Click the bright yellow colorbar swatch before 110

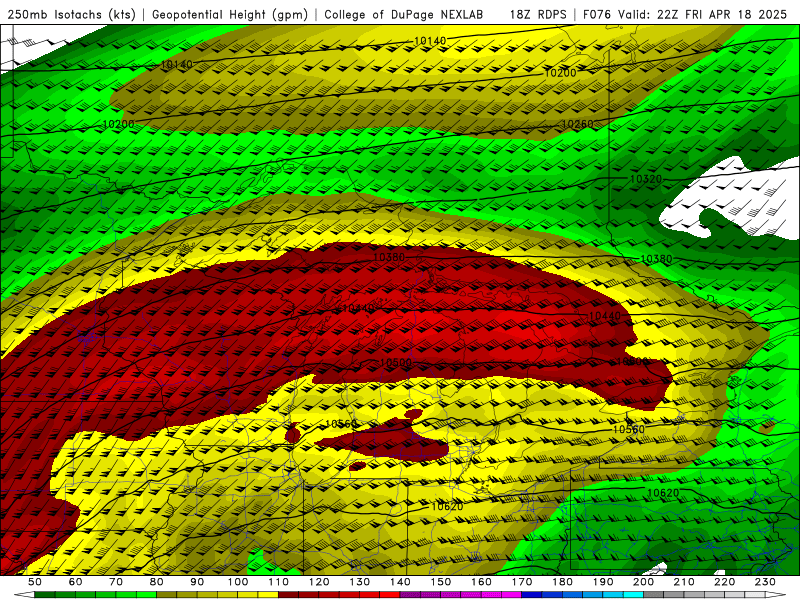[x=268, y=595]
